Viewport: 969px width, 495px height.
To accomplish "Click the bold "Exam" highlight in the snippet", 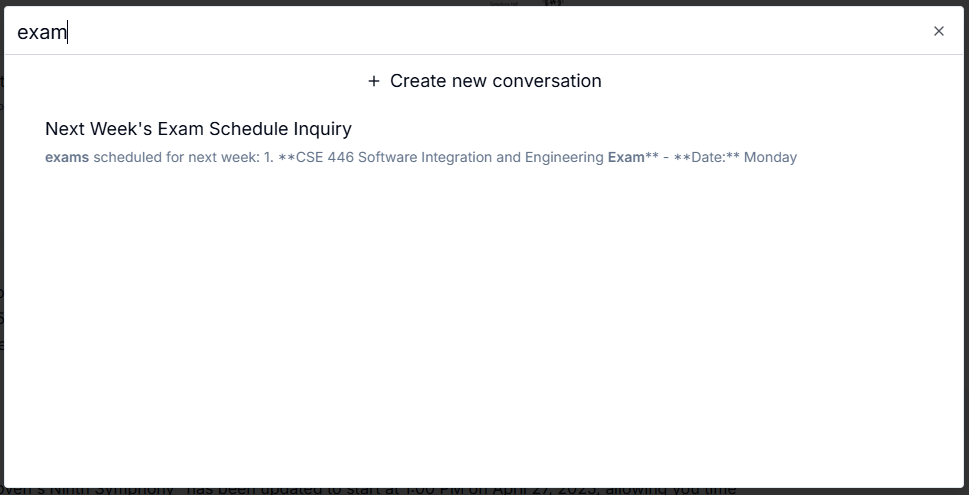I will (626, 157).
